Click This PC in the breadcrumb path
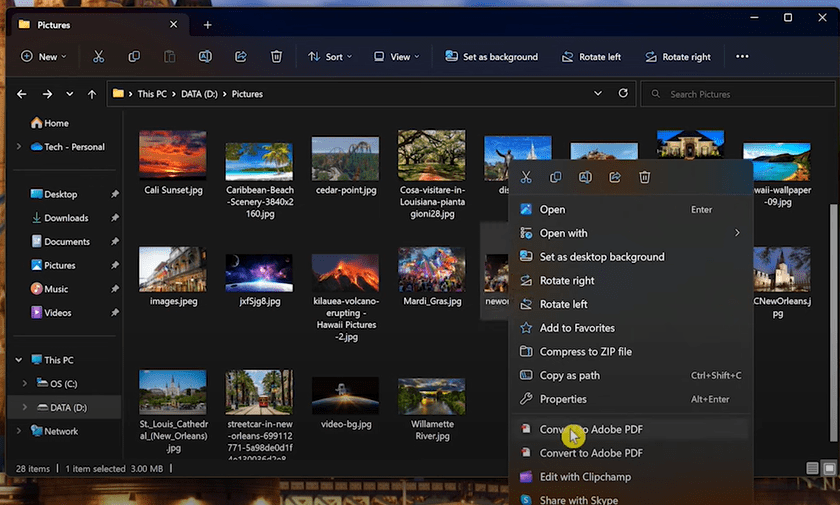Image resolution: width=840 pixels, height=505 pixels. [152, 94]
